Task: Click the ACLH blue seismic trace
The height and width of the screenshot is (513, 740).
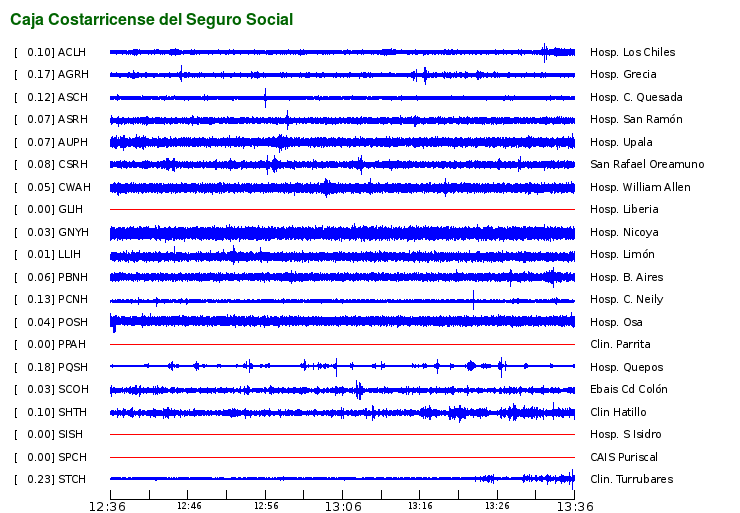Action: 342,52
